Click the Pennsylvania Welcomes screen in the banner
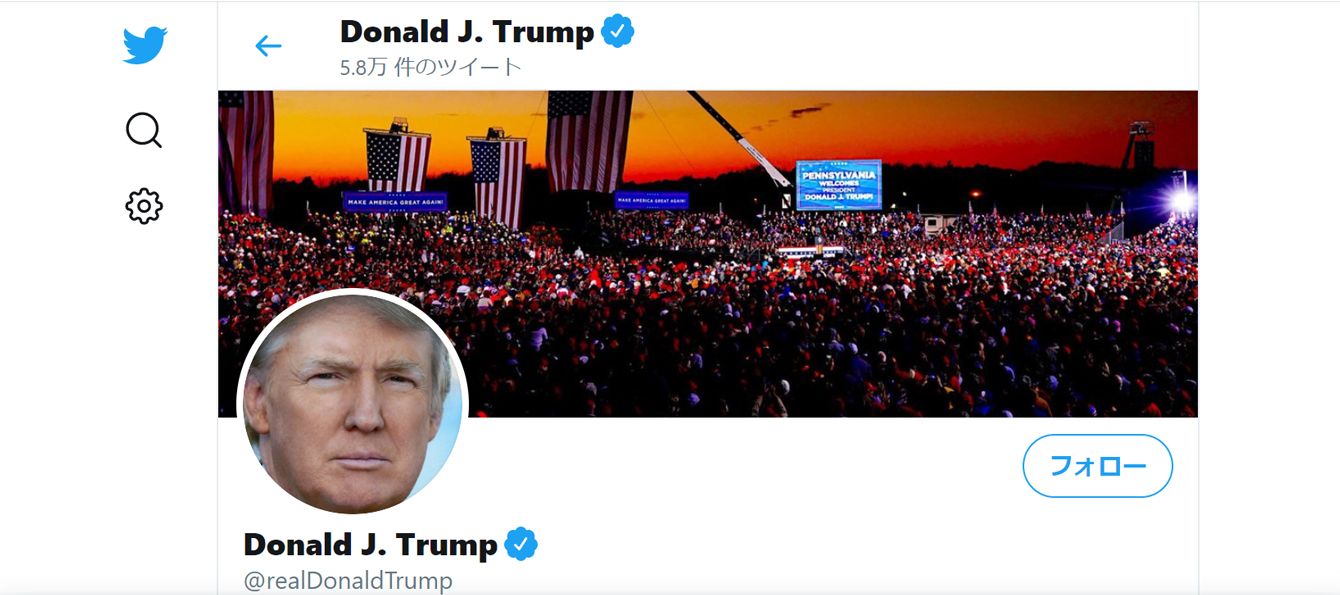 coord(839,184)
